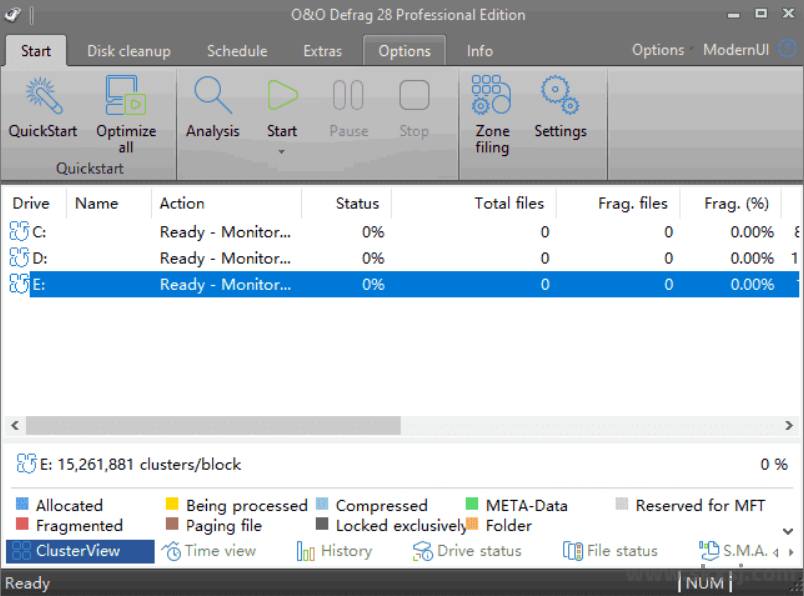Open the Options dropdown at top right

click(x=659, y=50)
